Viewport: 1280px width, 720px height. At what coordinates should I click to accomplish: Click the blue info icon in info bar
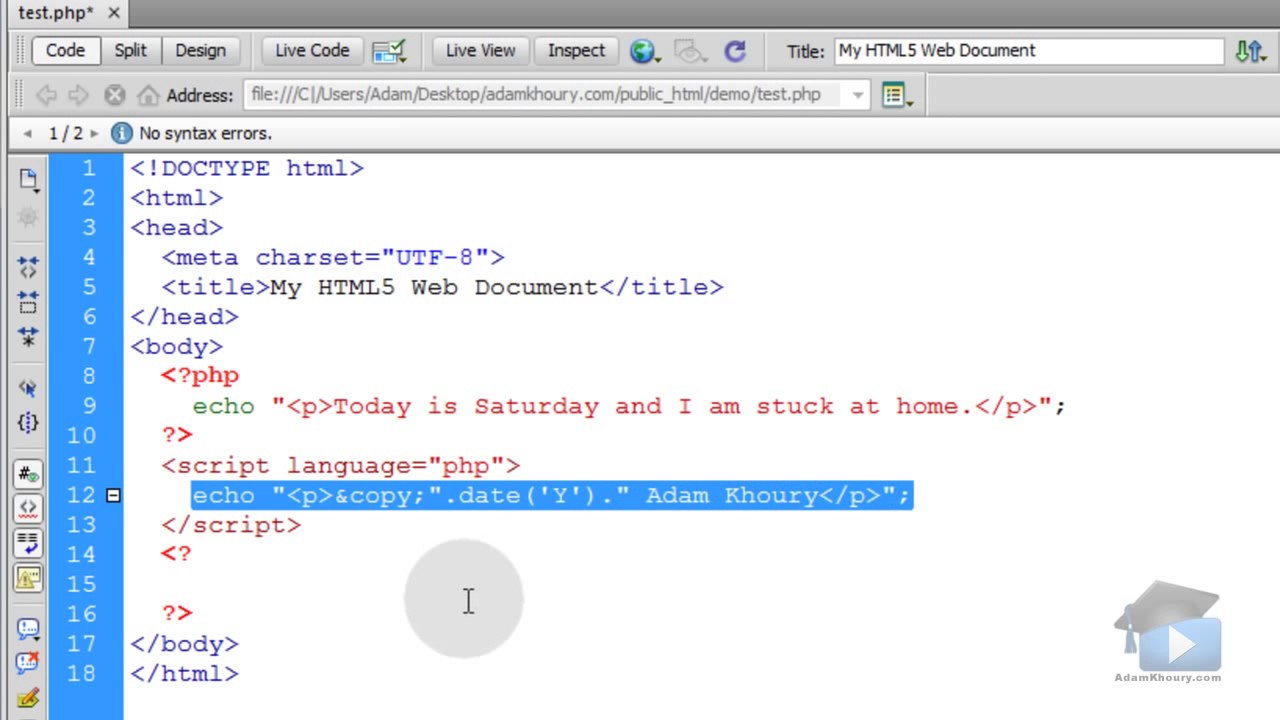tap(122, 133)
